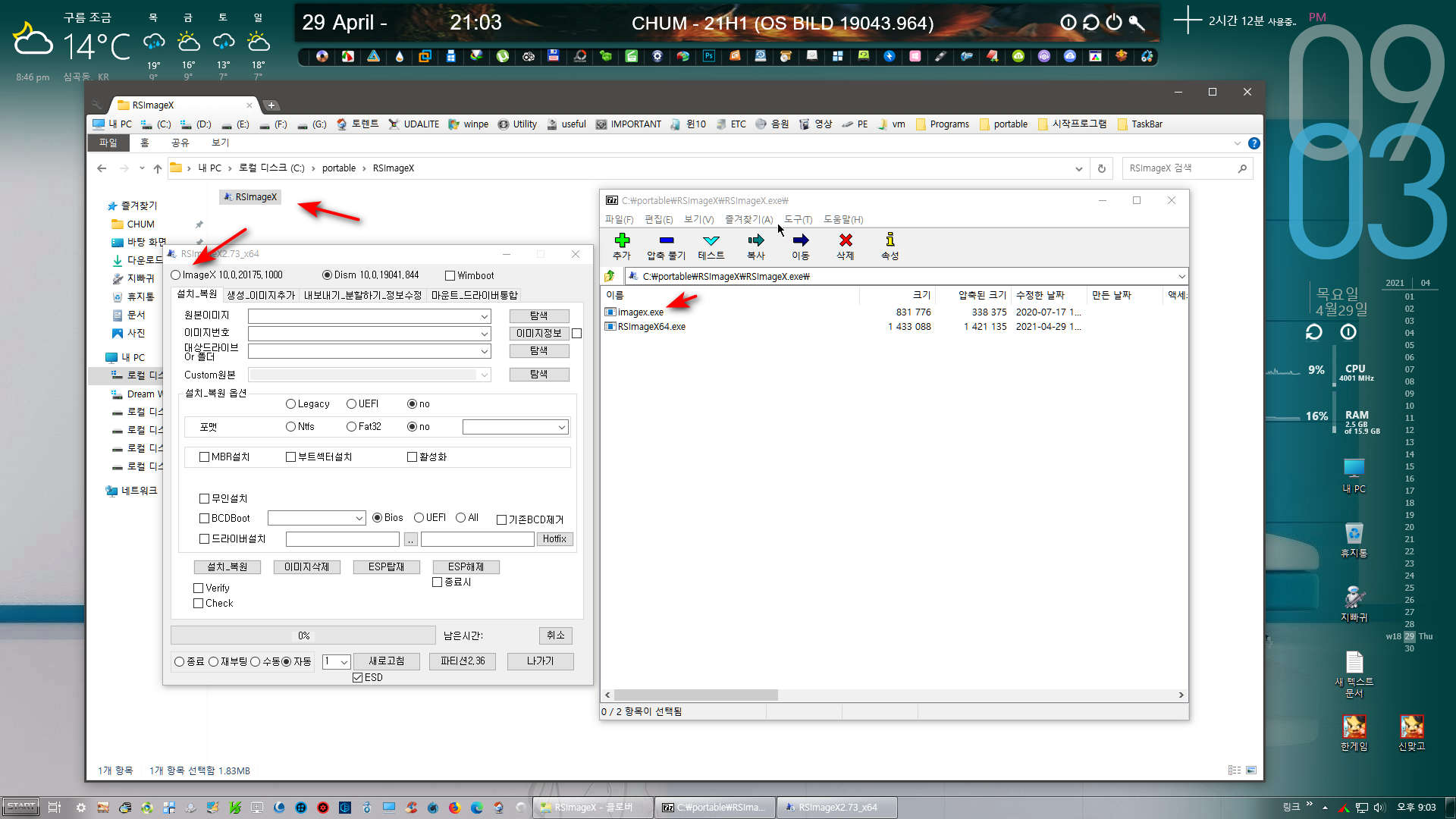The height and width of the screenshot is (819, 1456).
Task: Click the 7-Zip Copy (복사) icon
Action: click(755, 240)
